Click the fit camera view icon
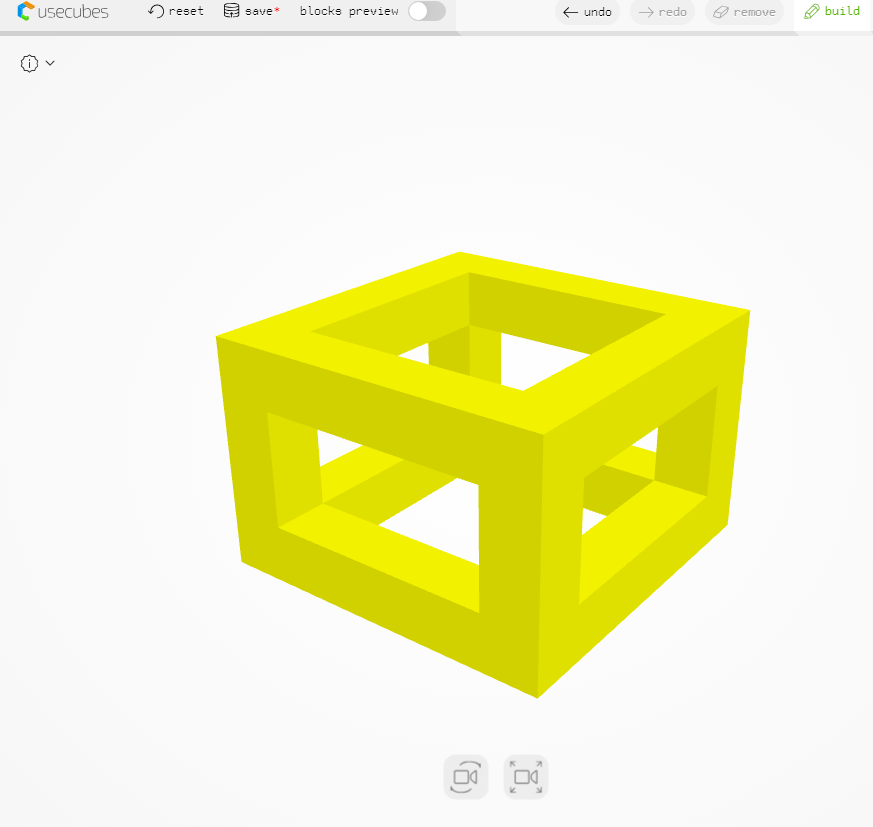Screen dimensions: 873x827 [x=526, y=777]
